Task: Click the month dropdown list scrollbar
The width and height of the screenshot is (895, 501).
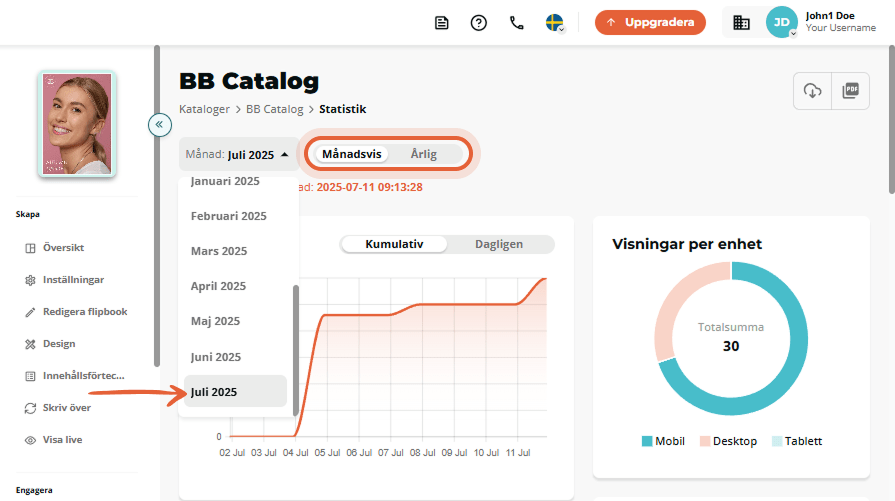Action: point(296,350)
